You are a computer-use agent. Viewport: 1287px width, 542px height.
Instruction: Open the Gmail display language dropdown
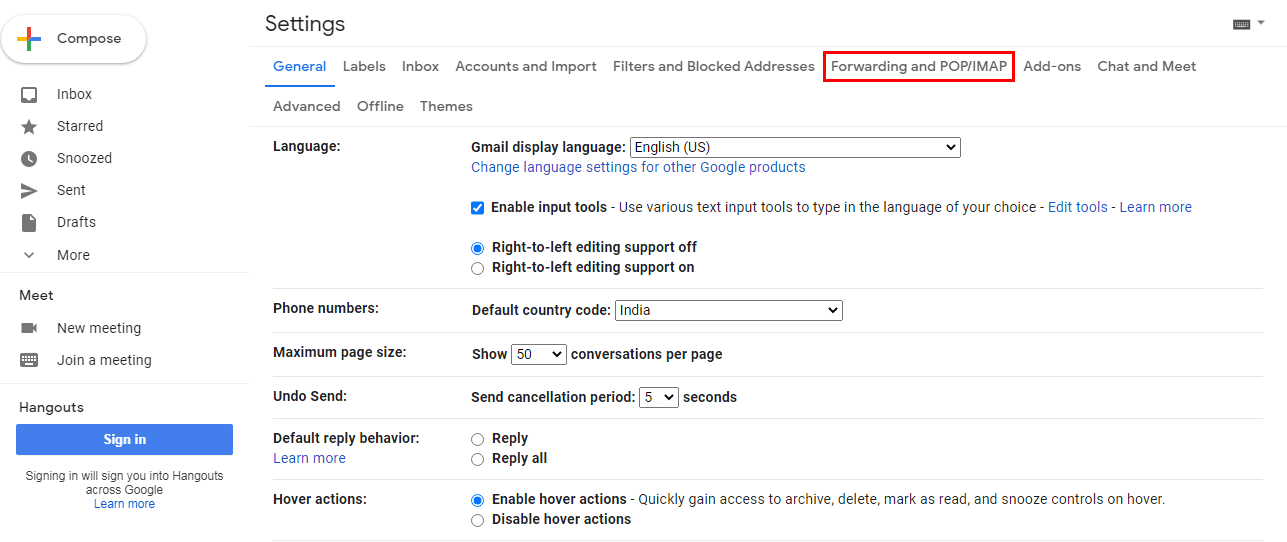click(795, 148)
